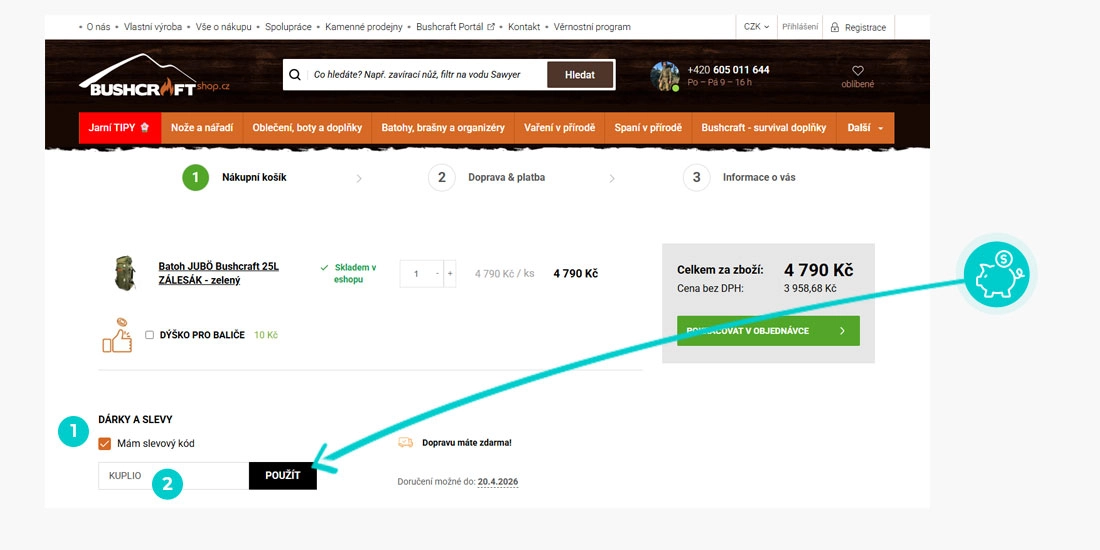Click the Bushcraft shop.cz logo
Screen dimensions: 1100x550
[154, 75]
